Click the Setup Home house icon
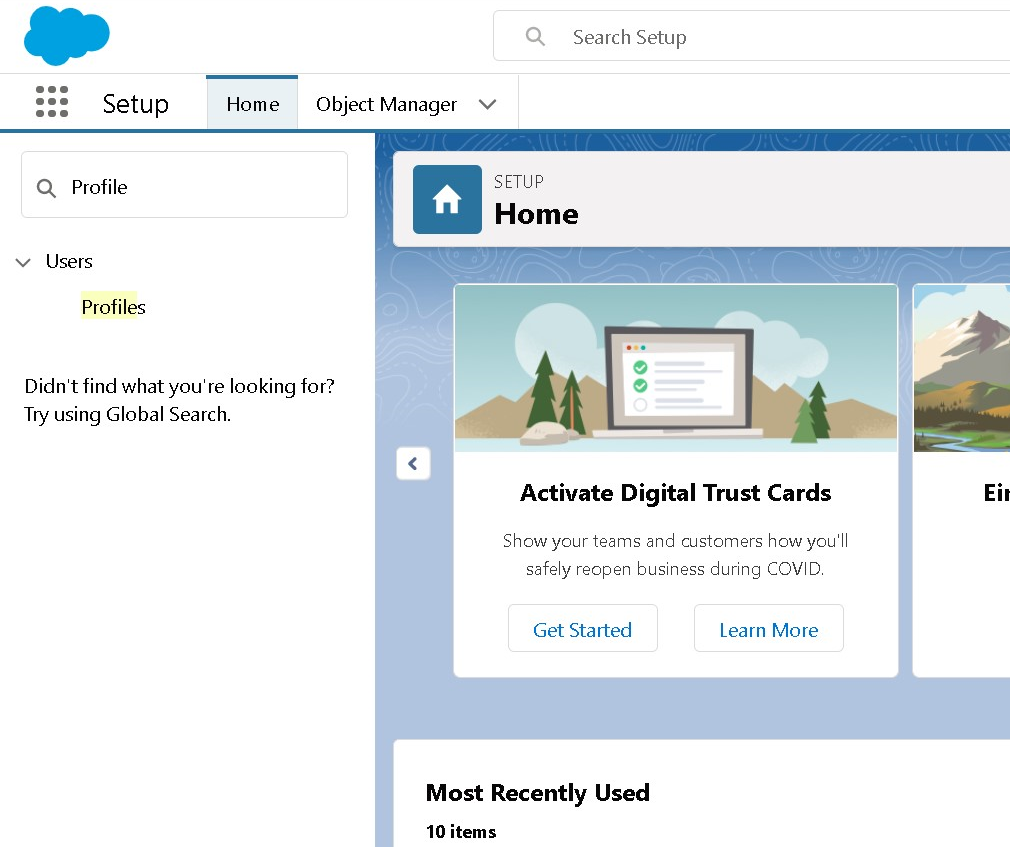 tap(447, 199)
